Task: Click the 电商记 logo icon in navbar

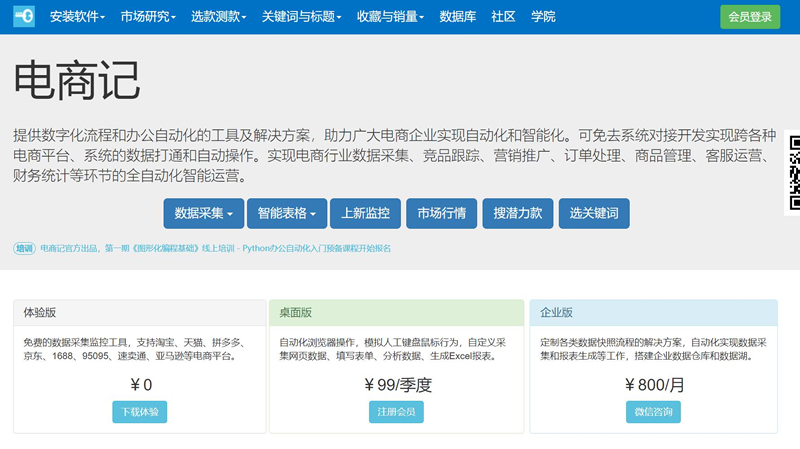Action: click(x=23, y=16)
